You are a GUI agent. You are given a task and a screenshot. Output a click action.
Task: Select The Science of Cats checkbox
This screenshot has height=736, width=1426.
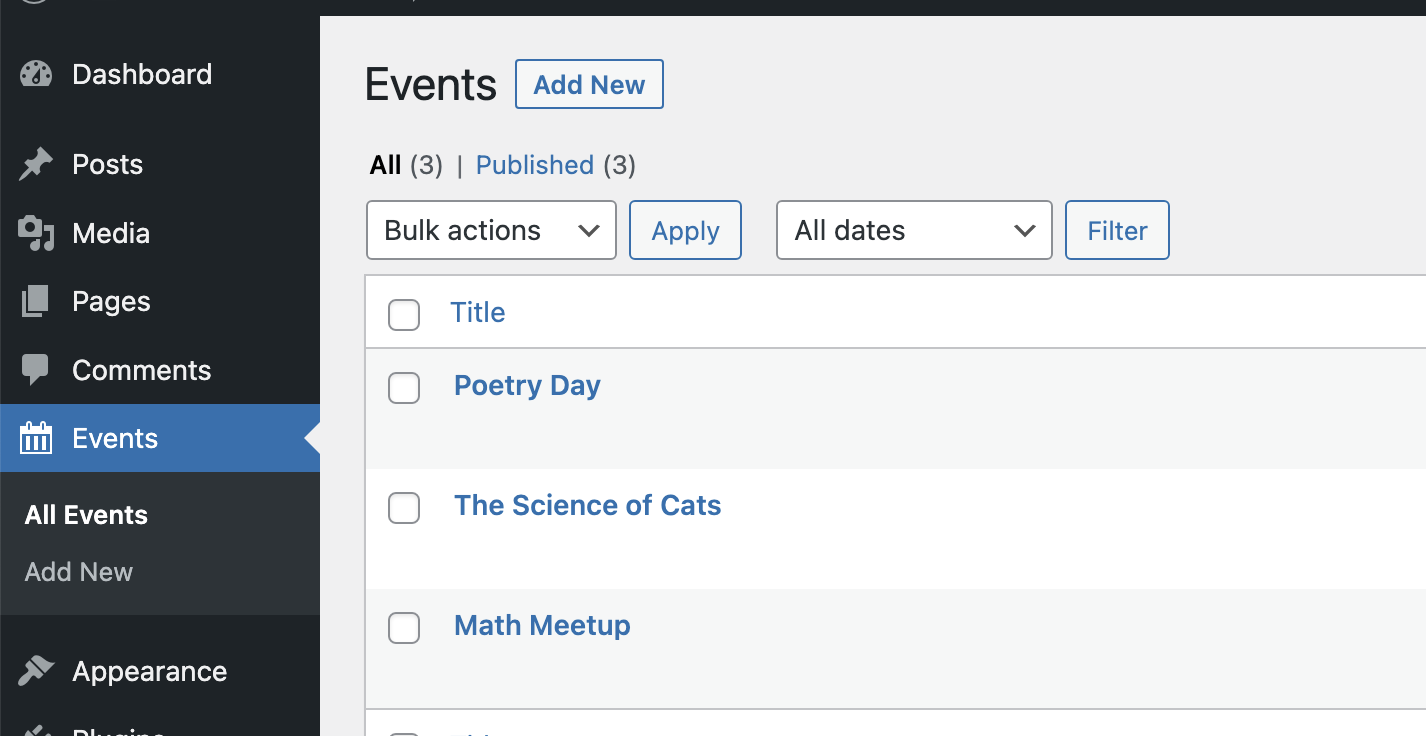coord(404,508)
